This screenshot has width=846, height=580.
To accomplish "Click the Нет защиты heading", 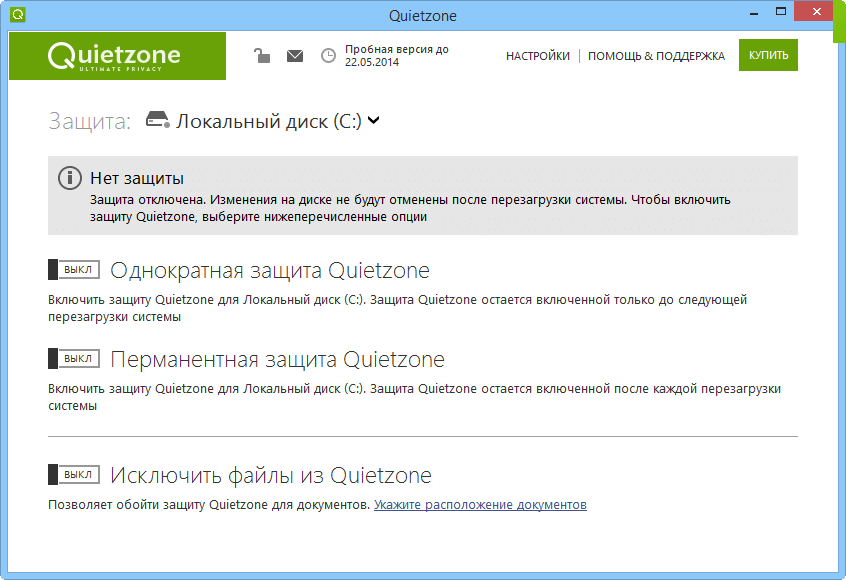I will coord(137,178).
